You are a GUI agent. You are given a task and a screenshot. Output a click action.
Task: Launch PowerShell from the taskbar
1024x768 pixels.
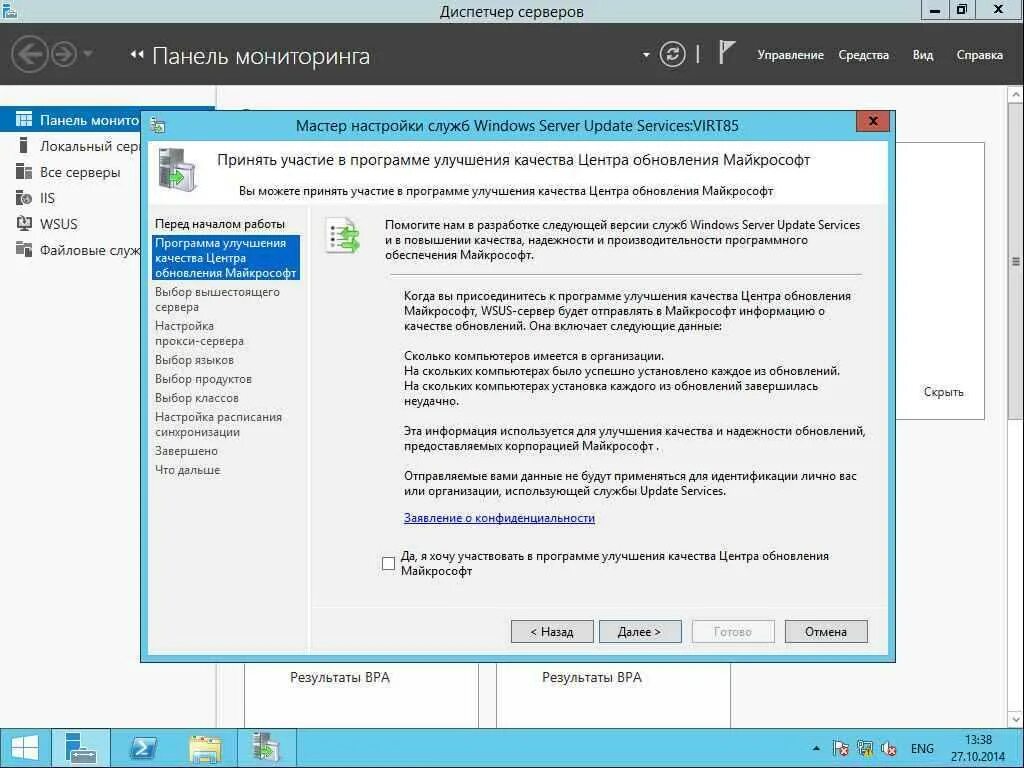(143, 748)
